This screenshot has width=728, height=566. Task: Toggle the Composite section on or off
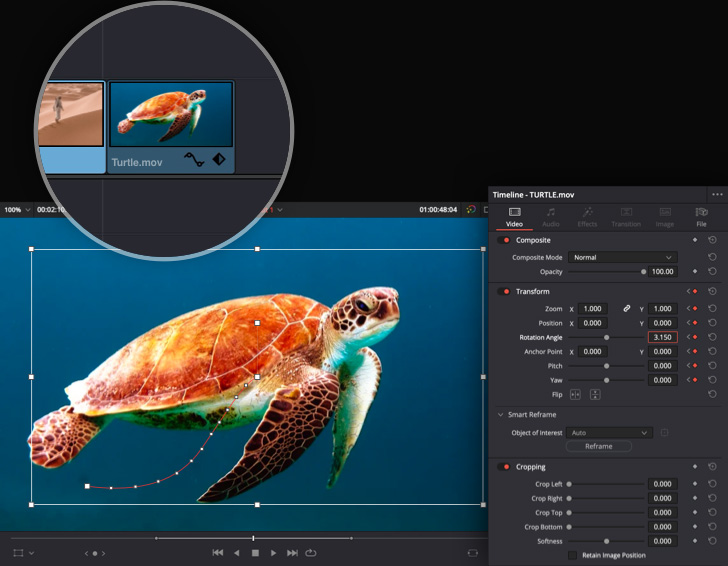(505, 240)
